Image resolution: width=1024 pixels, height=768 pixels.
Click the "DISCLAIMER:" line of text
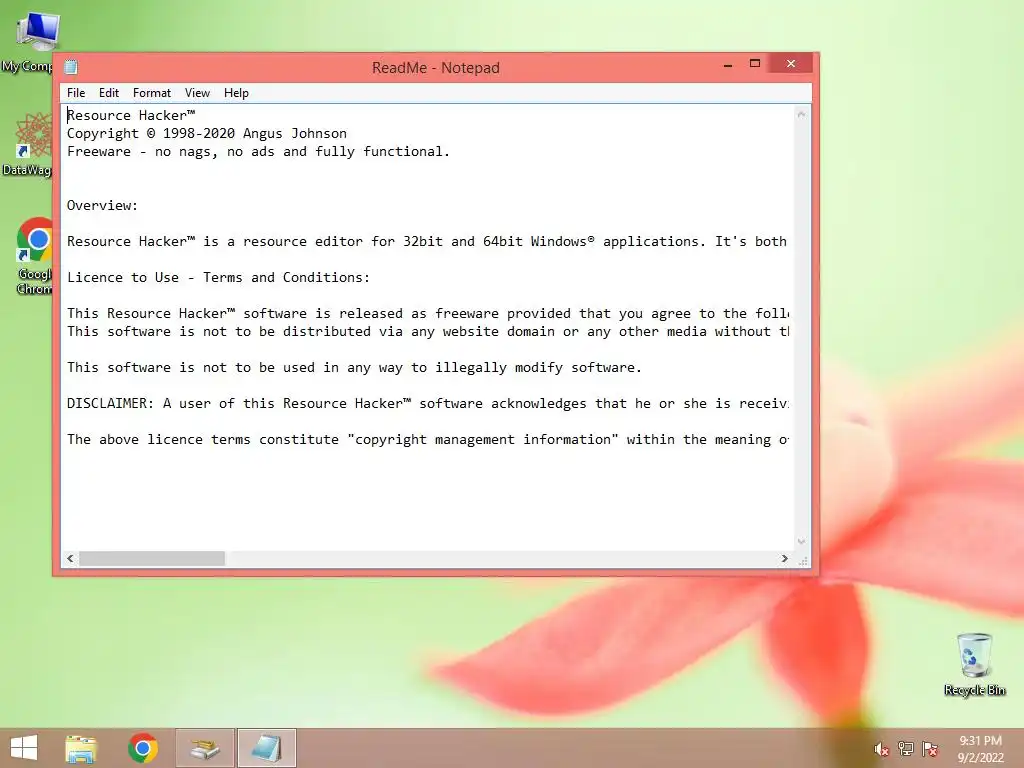coord(427,403)
